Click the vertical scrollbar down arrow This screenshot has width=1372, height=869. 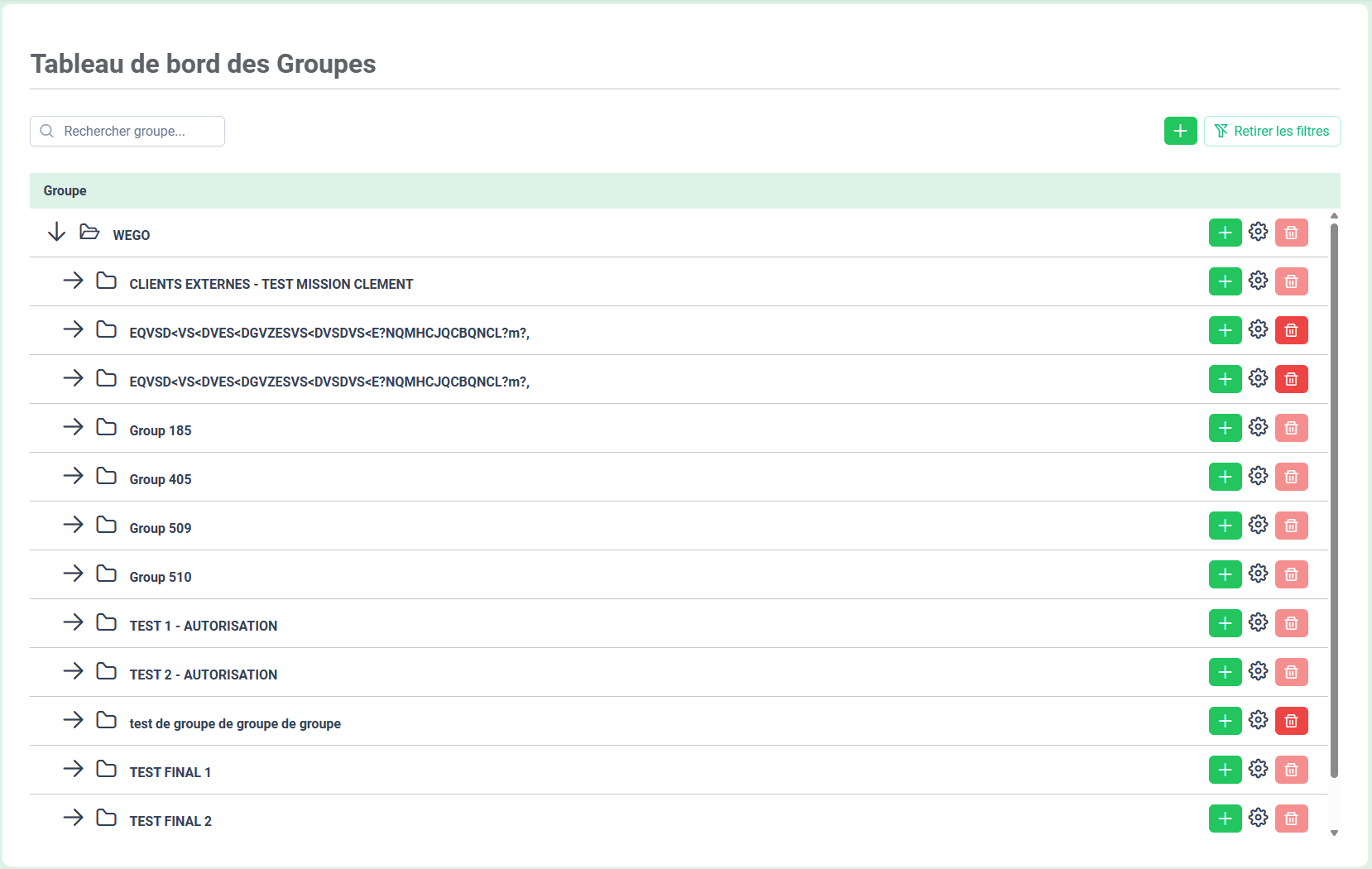(1334, 833)
